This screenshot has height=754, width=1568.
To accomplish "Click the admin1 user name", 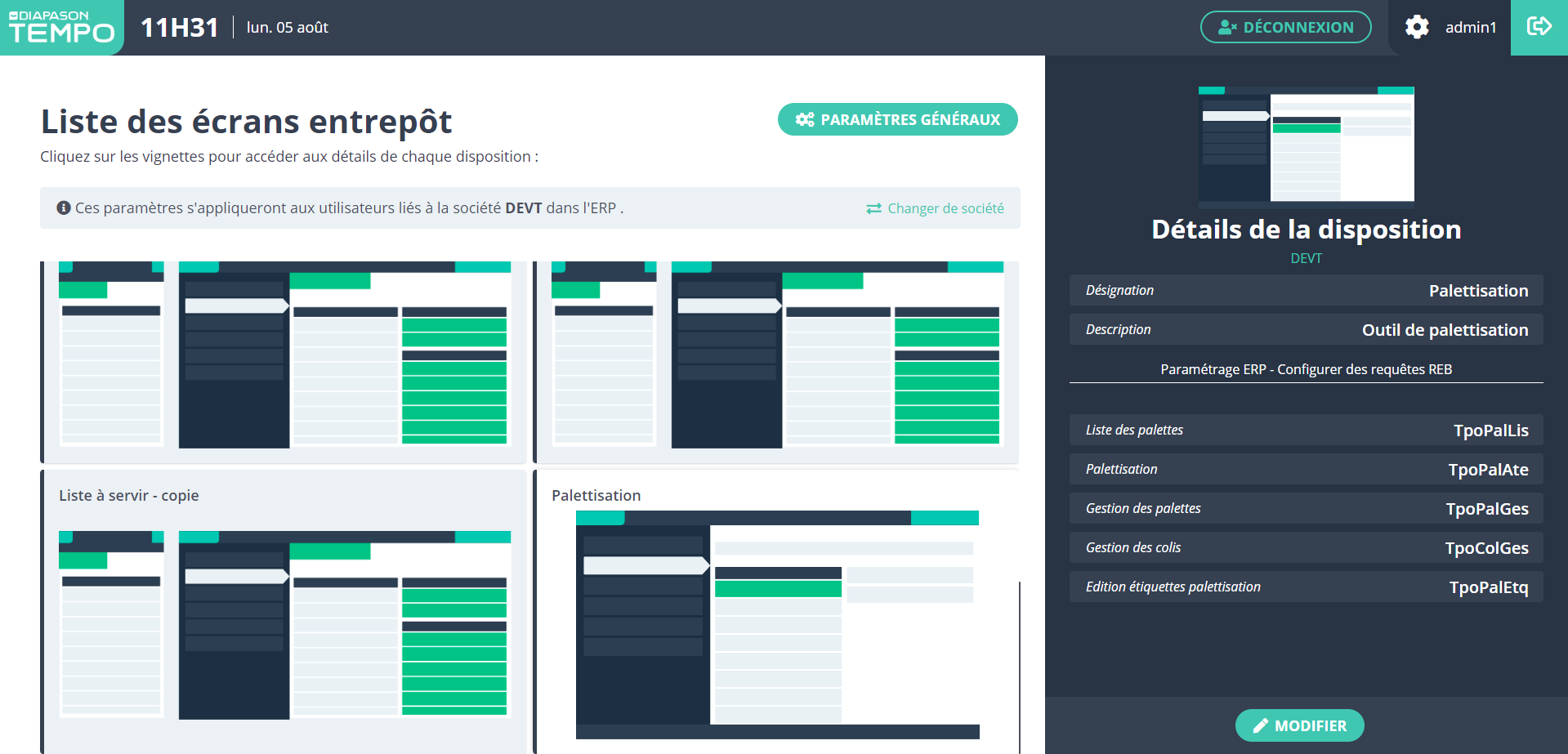I will point(1470,28).
